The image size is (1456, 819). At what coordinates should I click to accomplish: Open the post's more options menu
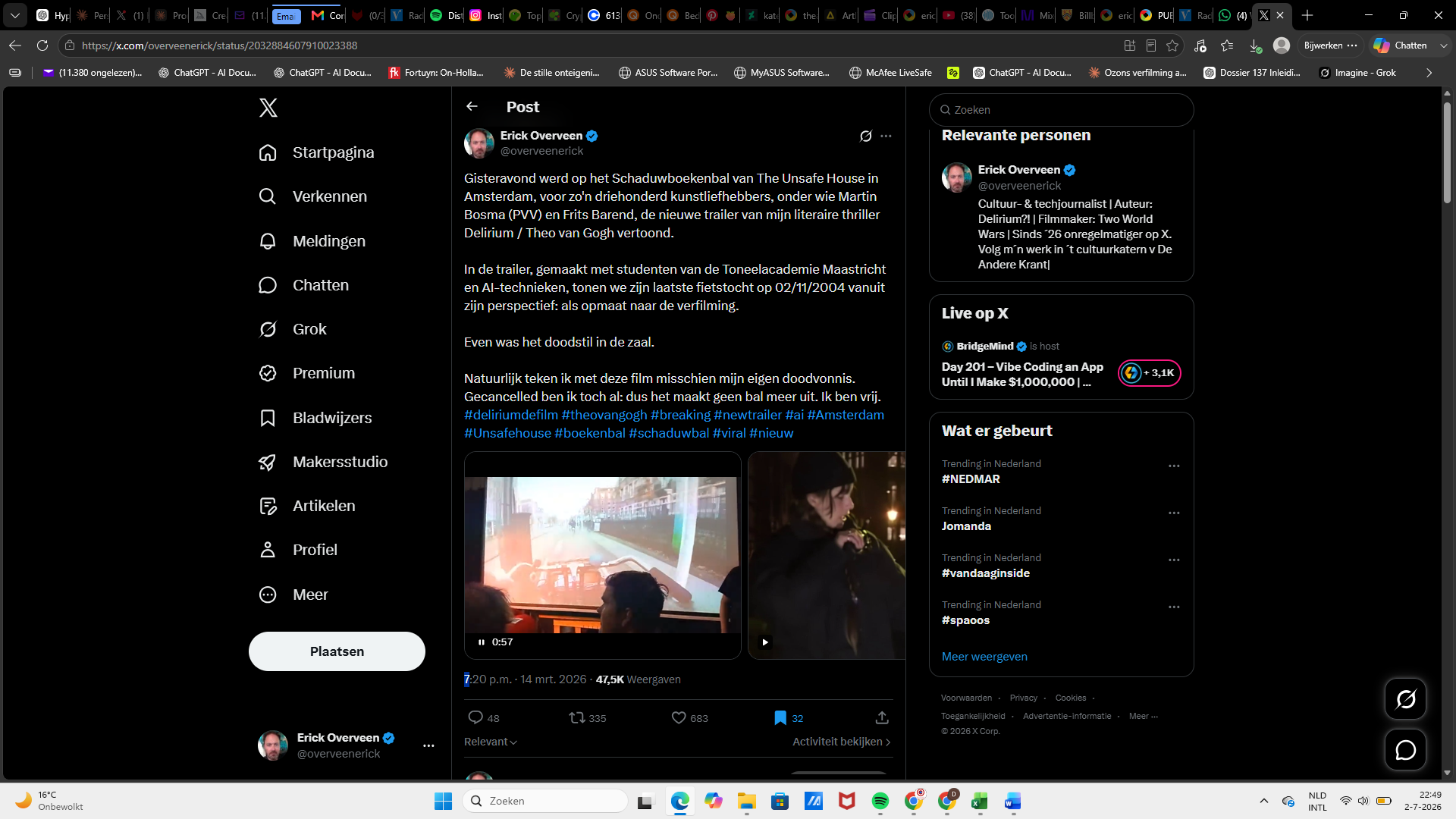(x=886, y=136)
